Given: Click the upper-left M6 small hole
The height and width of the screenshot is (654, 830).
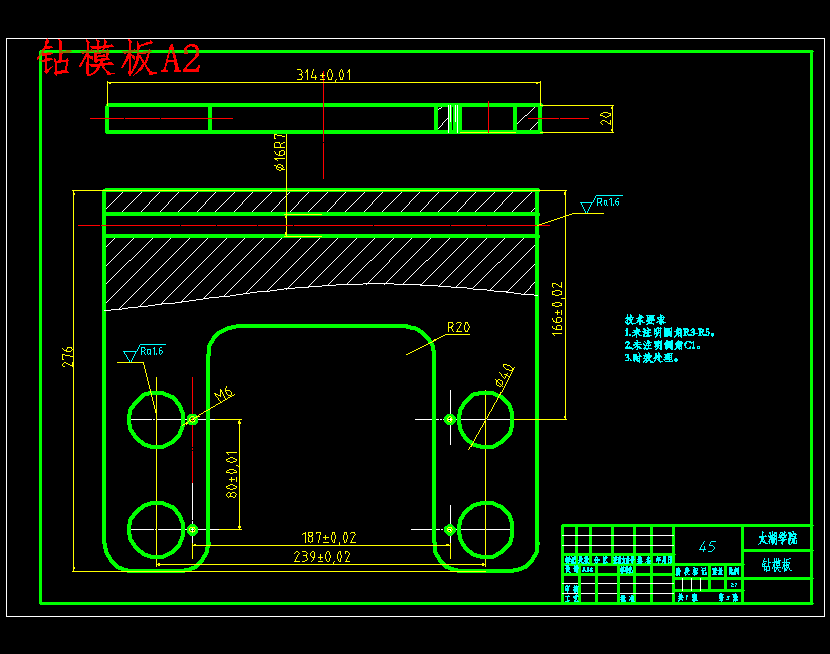Looking at the screenshot, I should pos(192,420).
